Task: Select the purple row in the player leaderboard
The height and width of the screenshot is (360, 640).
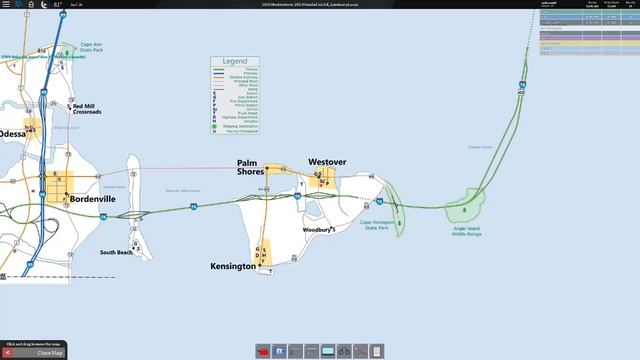Action: click(590, 38)
